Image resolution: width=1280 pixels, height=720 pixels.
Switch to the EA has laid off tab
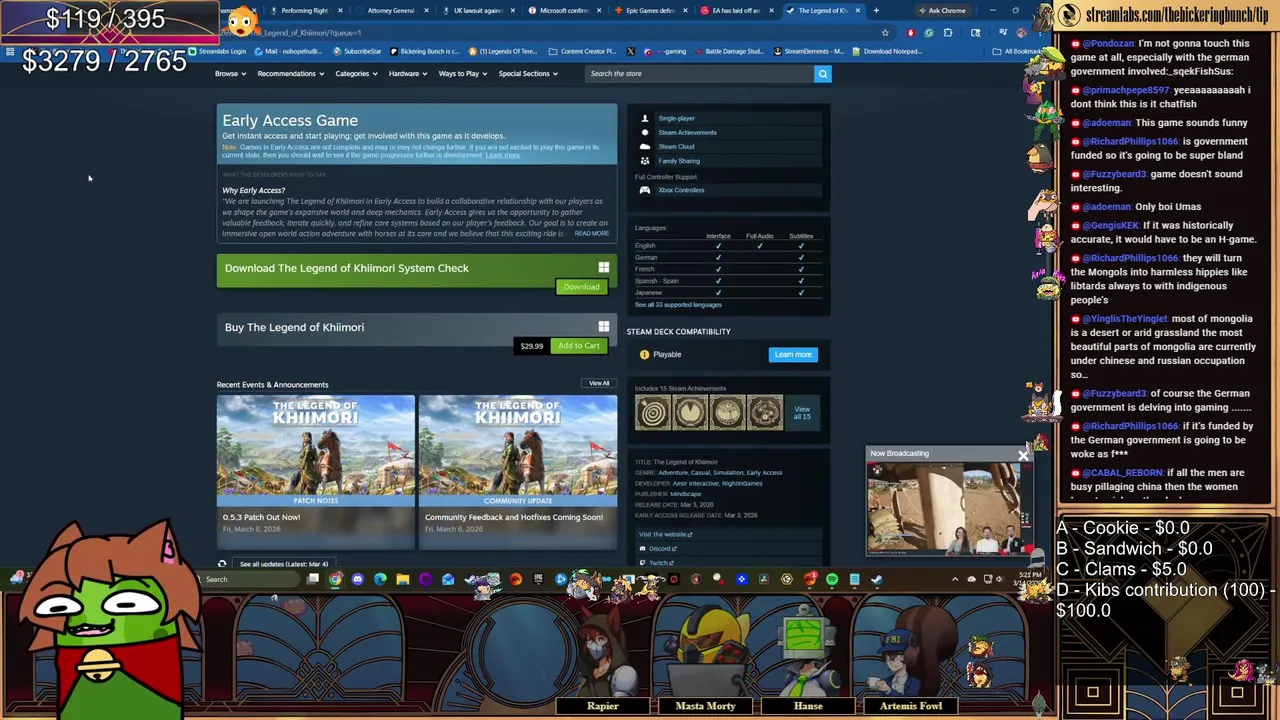(736, 11)
